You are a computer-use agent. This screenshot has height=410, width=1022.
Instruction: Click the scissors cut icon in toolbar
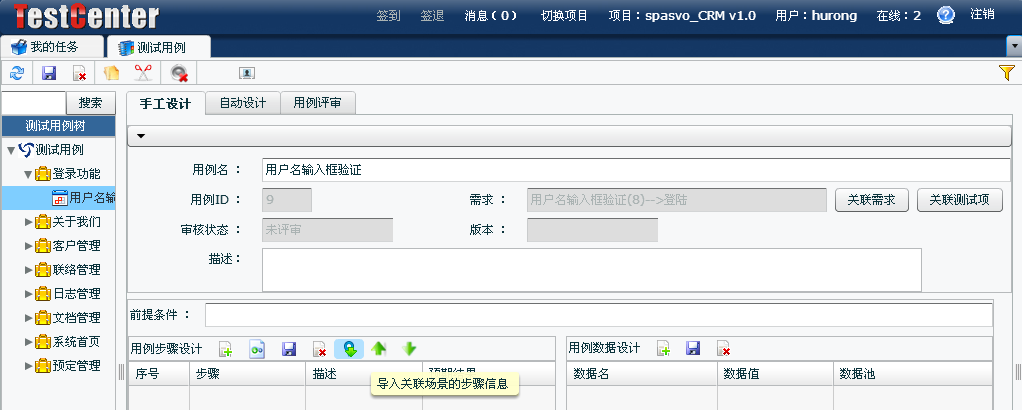(x=143, y=73)
